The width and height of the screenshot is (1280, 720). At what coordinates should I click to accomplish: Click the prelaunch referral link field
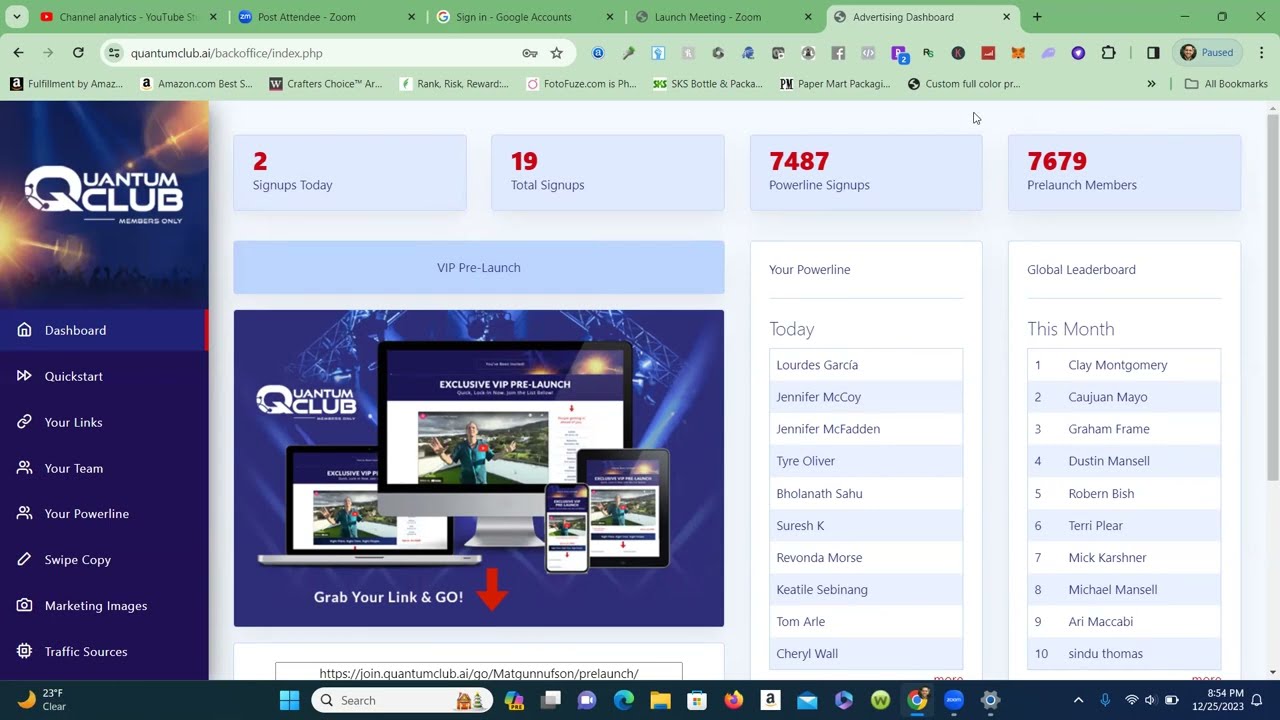point(479,673)
